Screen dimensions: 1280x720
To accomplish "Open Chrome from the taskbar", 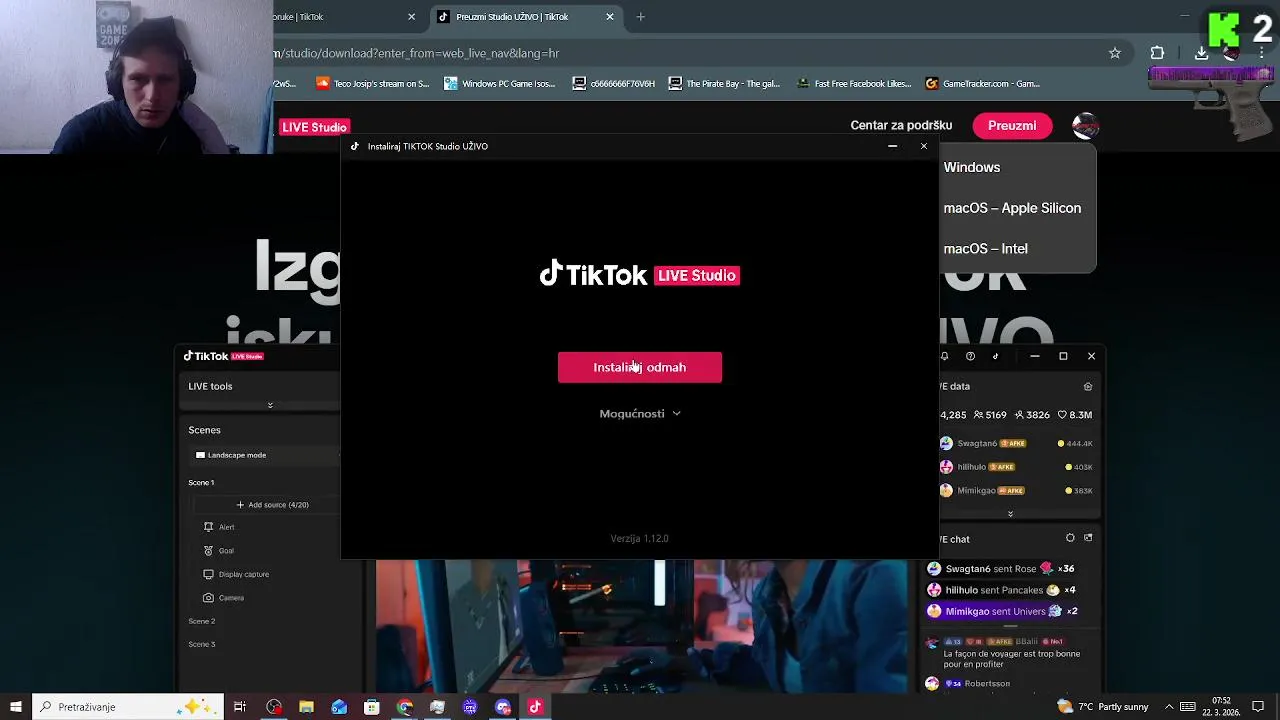I will [x=404, y=707].
